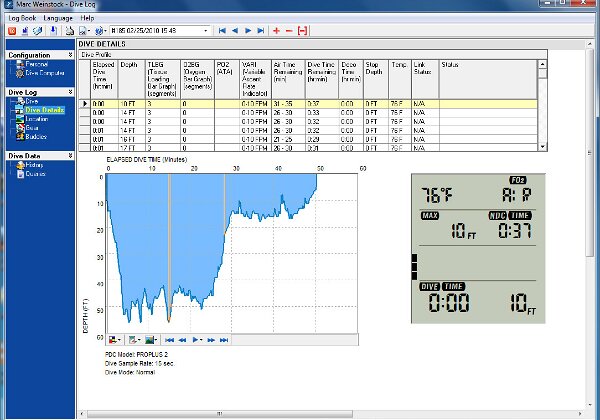Collapse the Dive Log panel
The width and height of the screenshot is (600, 420).
click(x=69, y=91)
